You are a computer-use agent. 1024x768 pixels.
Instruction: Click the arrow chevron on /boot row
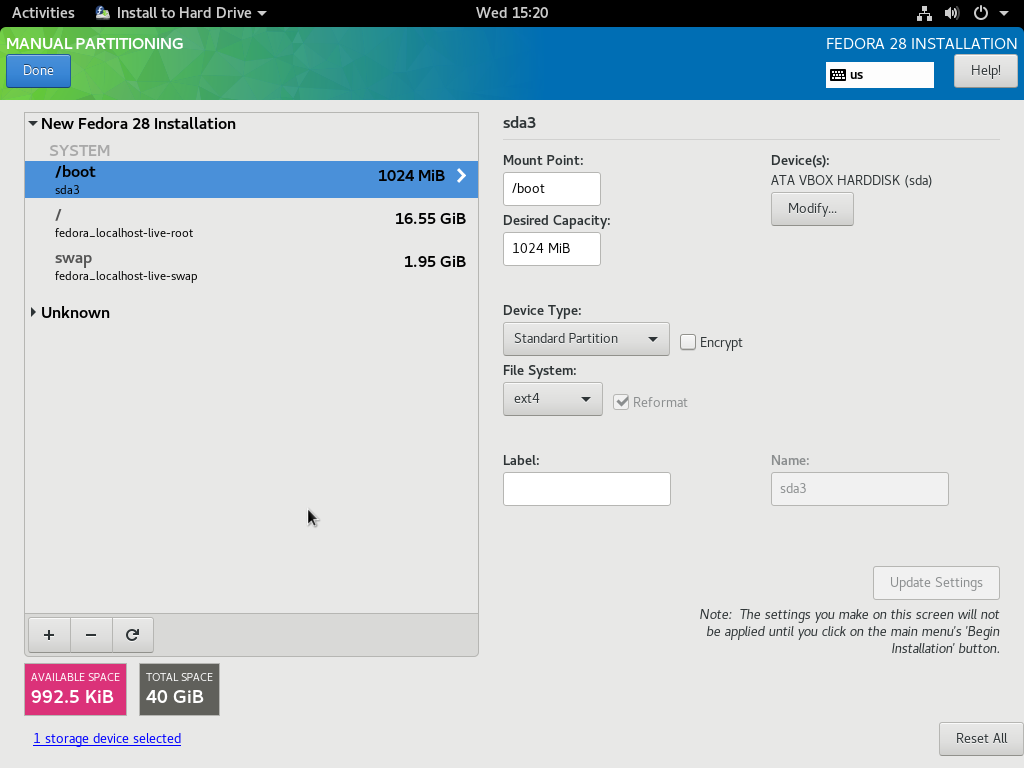[x=461, y=176]
